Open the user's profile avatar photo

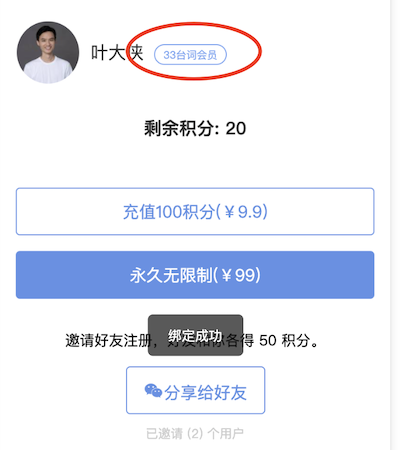[48, 52]
